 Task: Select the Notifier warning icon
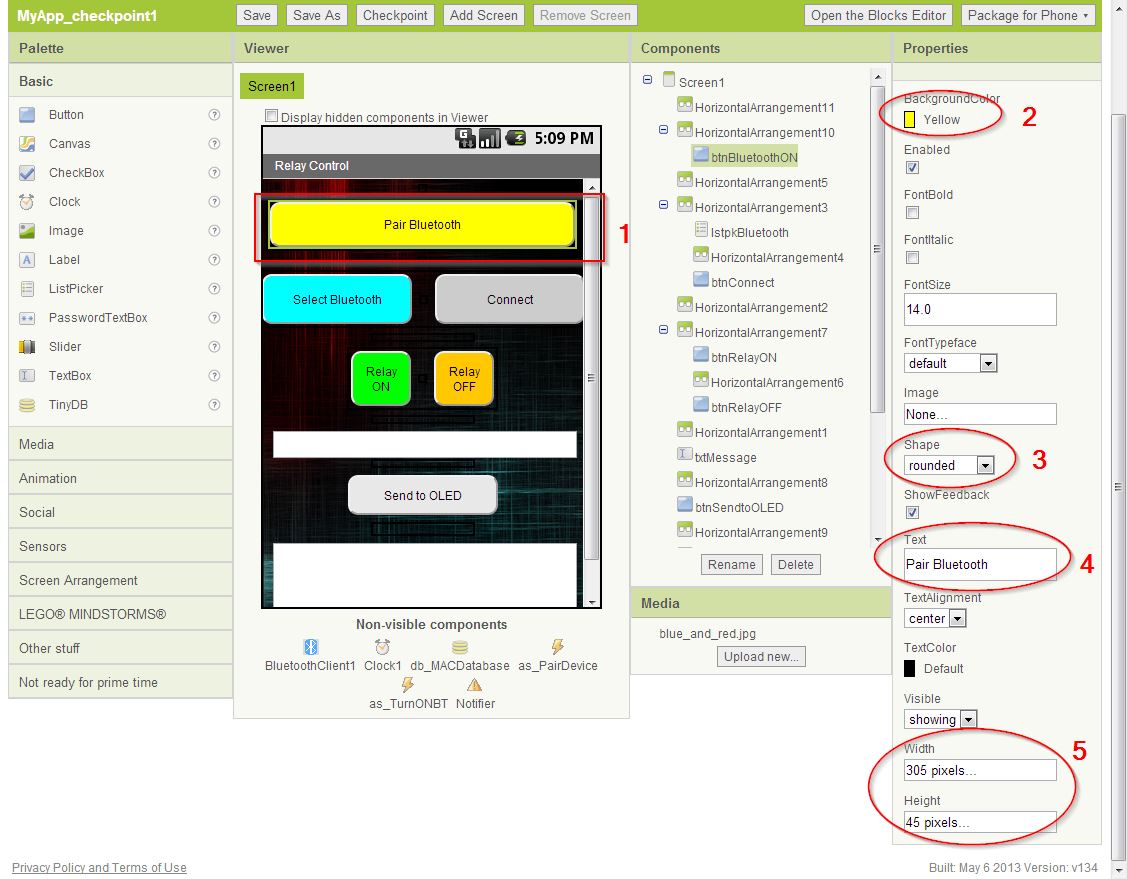pyautogui.click(x=475, y=685)
